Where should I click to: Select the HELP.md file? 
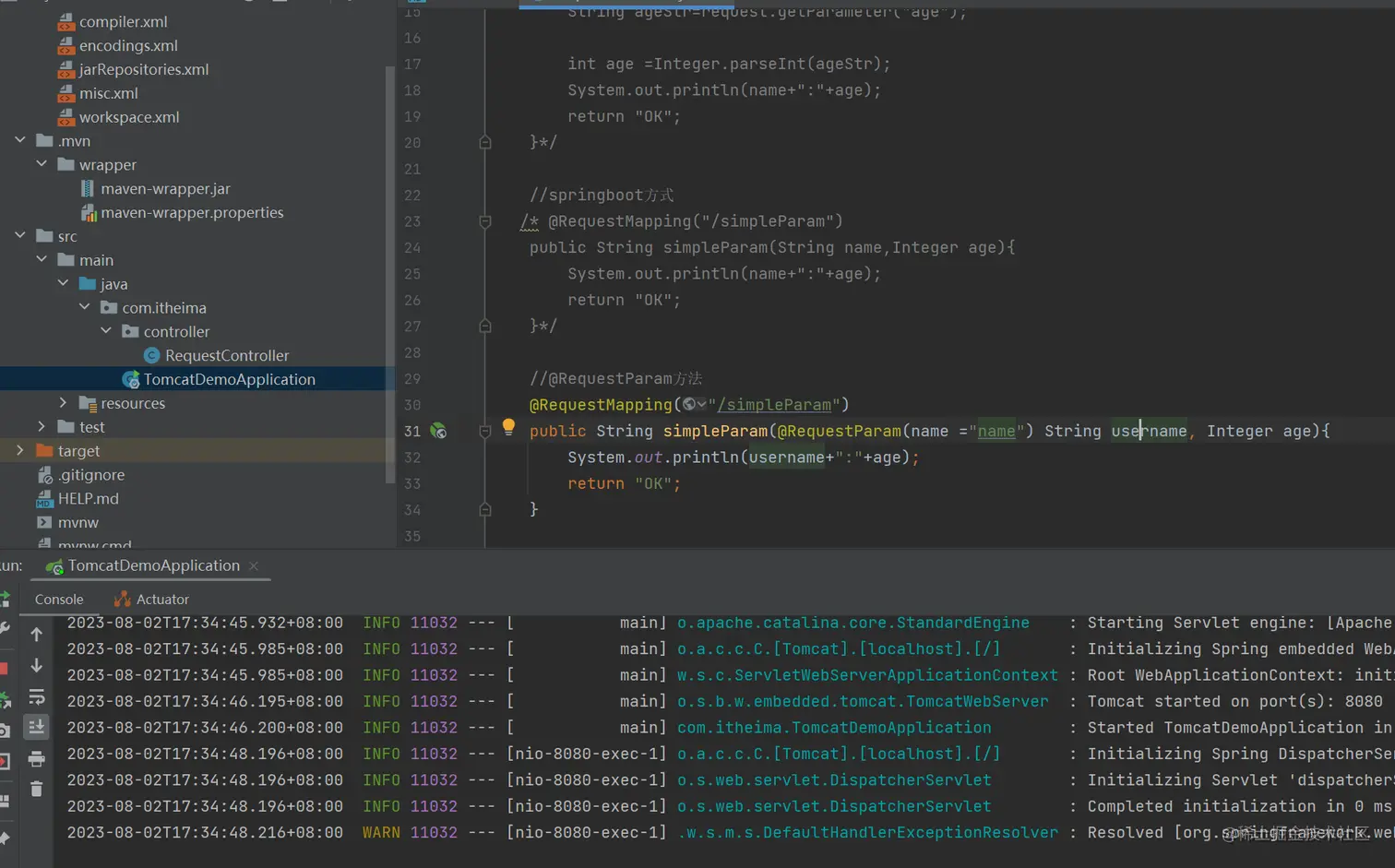tap(89, 498)
